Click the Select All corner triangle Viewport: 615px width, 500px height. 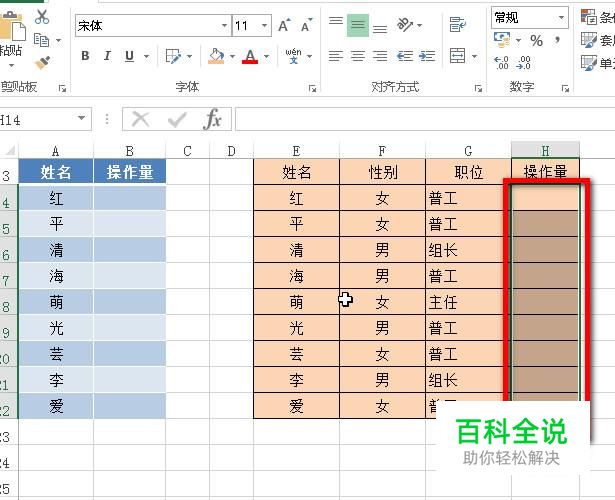coord(9,151)
